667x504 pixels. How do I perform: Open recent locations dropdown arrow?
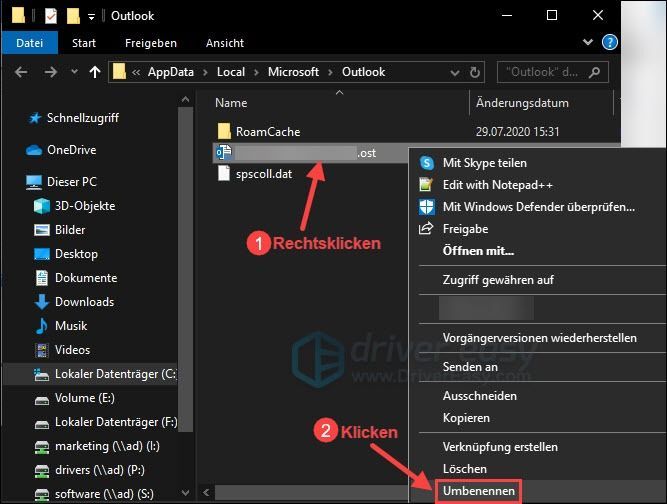[x=74, y=72]
